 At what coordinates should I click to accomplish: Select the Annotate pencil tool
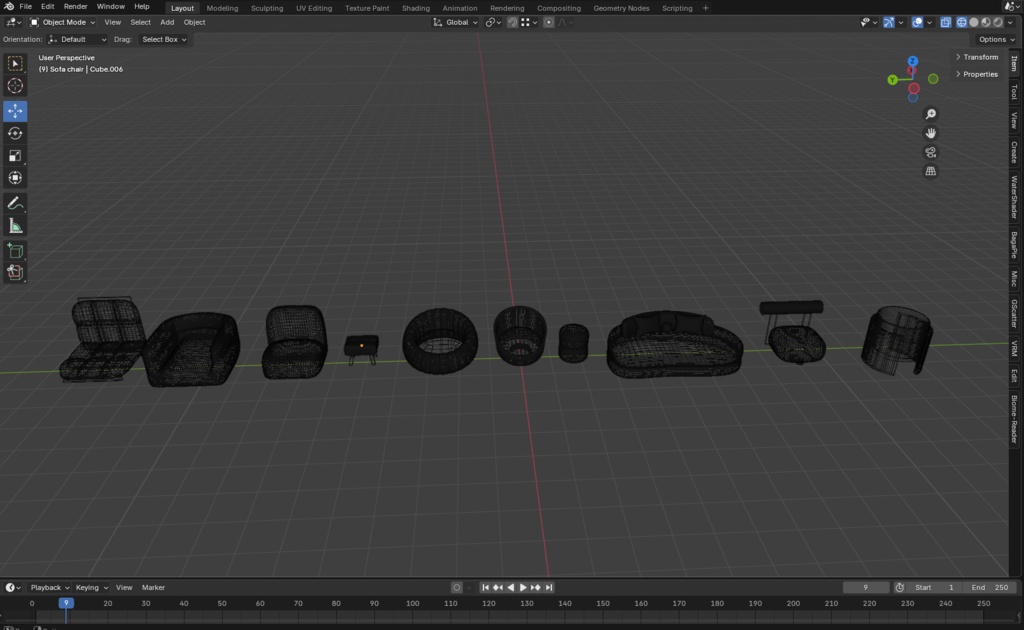coord(15,204)
